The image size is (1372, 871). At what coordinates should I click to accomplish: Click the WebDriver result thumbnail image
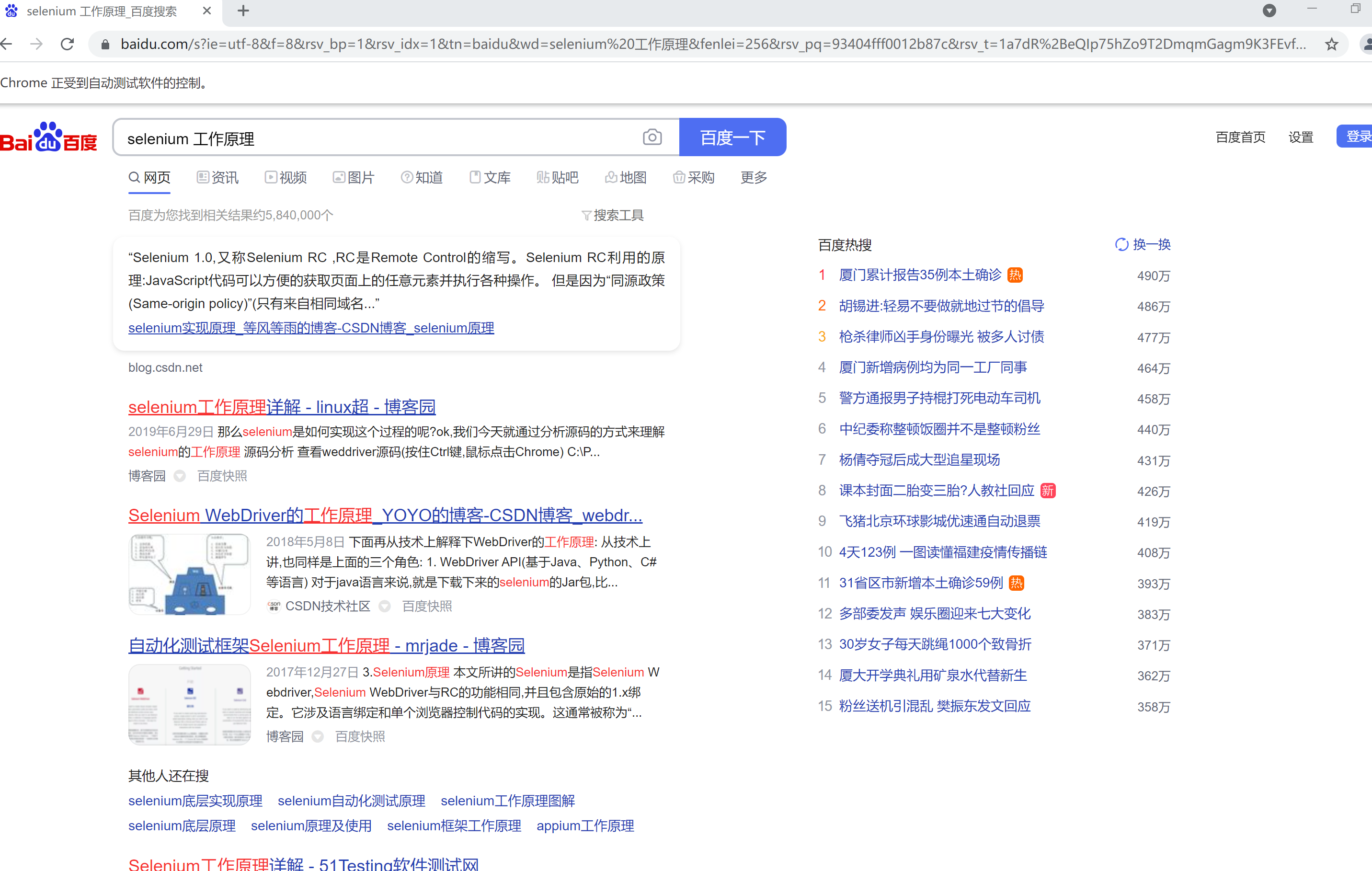point(189,573)
